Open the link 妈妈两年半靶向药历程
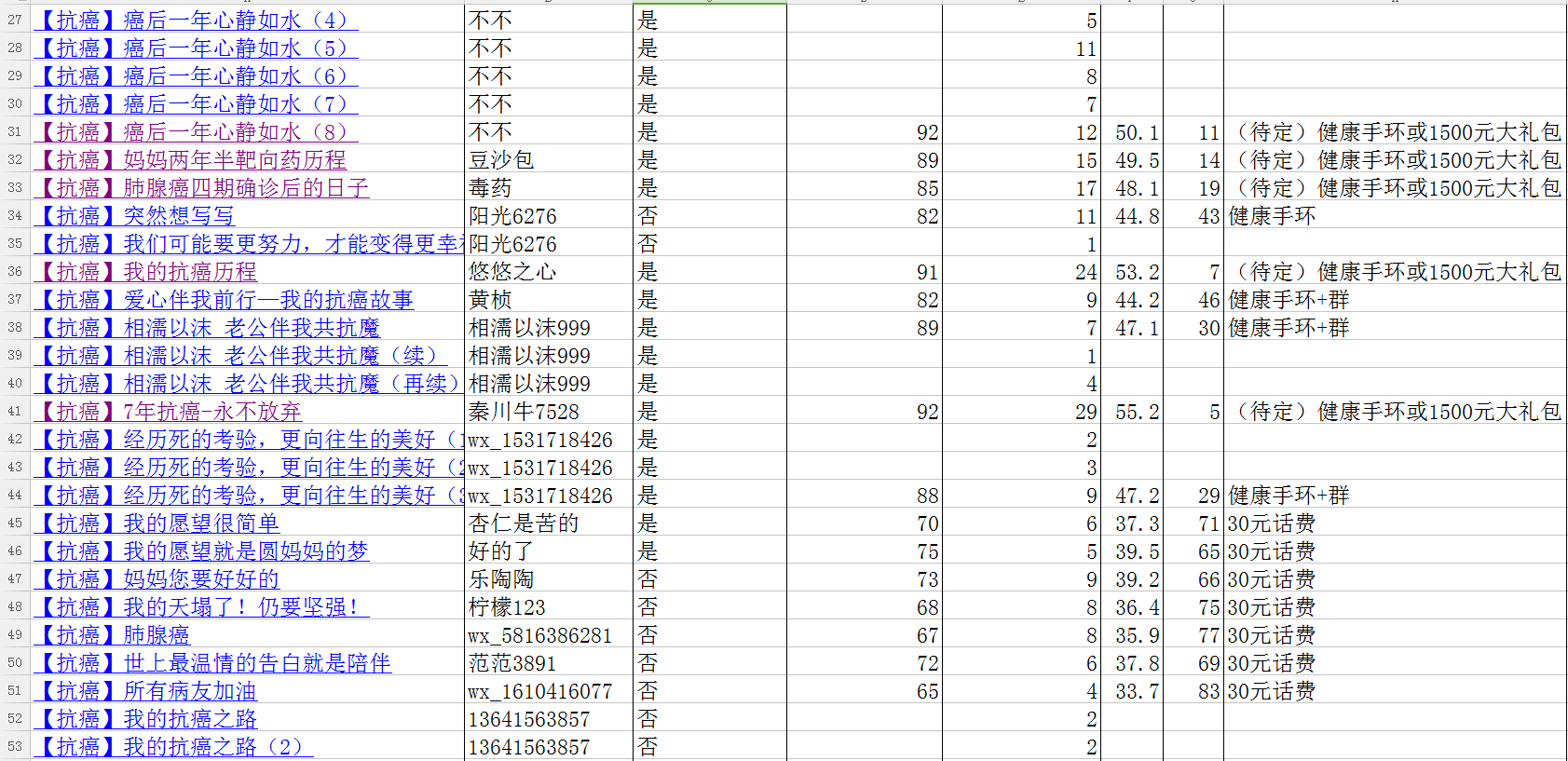The height and width of the screenshot is (761, 1568). point(190,160)
